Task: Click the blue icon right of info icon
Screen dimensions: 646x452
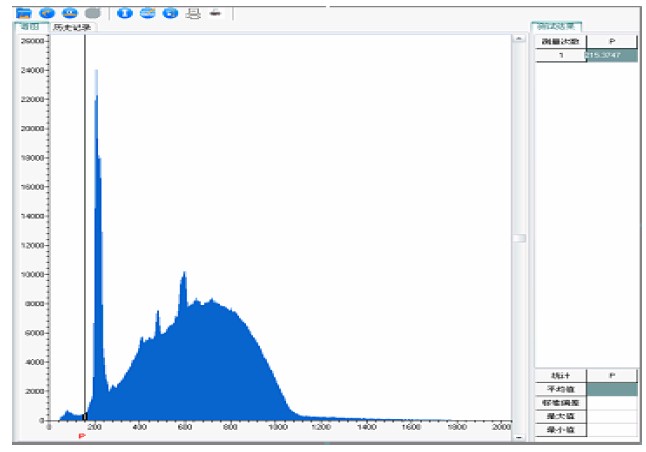Action: coord(147,12)
